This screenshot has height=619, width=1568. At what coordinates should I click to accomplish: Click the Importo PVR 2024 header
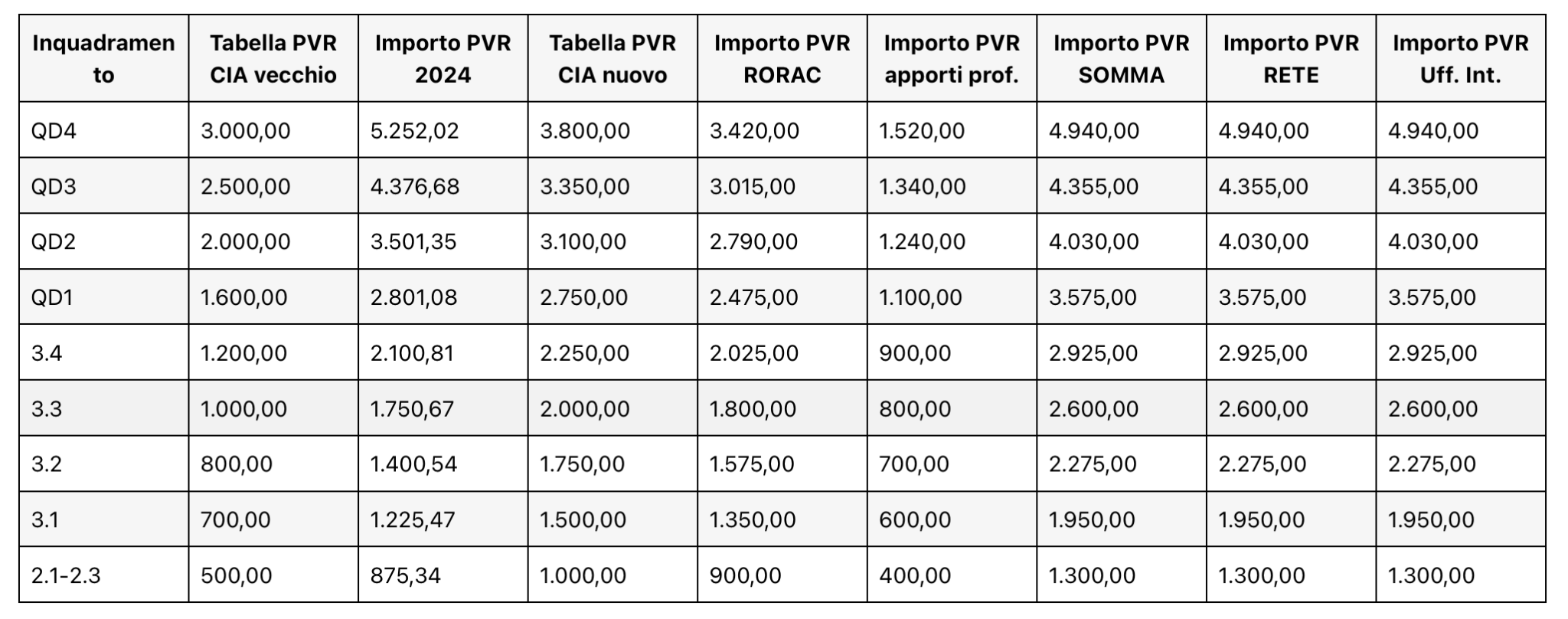click(443, 58)
